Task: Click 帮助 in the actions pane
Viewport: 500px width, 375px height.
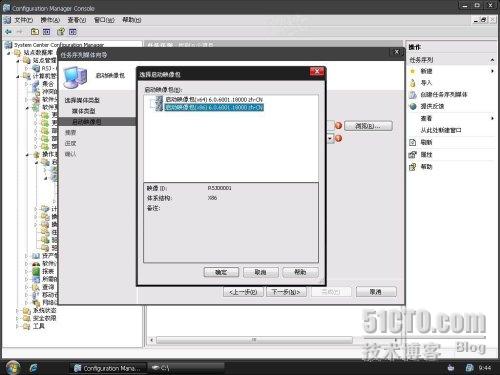Action: [x=426, y=166]
